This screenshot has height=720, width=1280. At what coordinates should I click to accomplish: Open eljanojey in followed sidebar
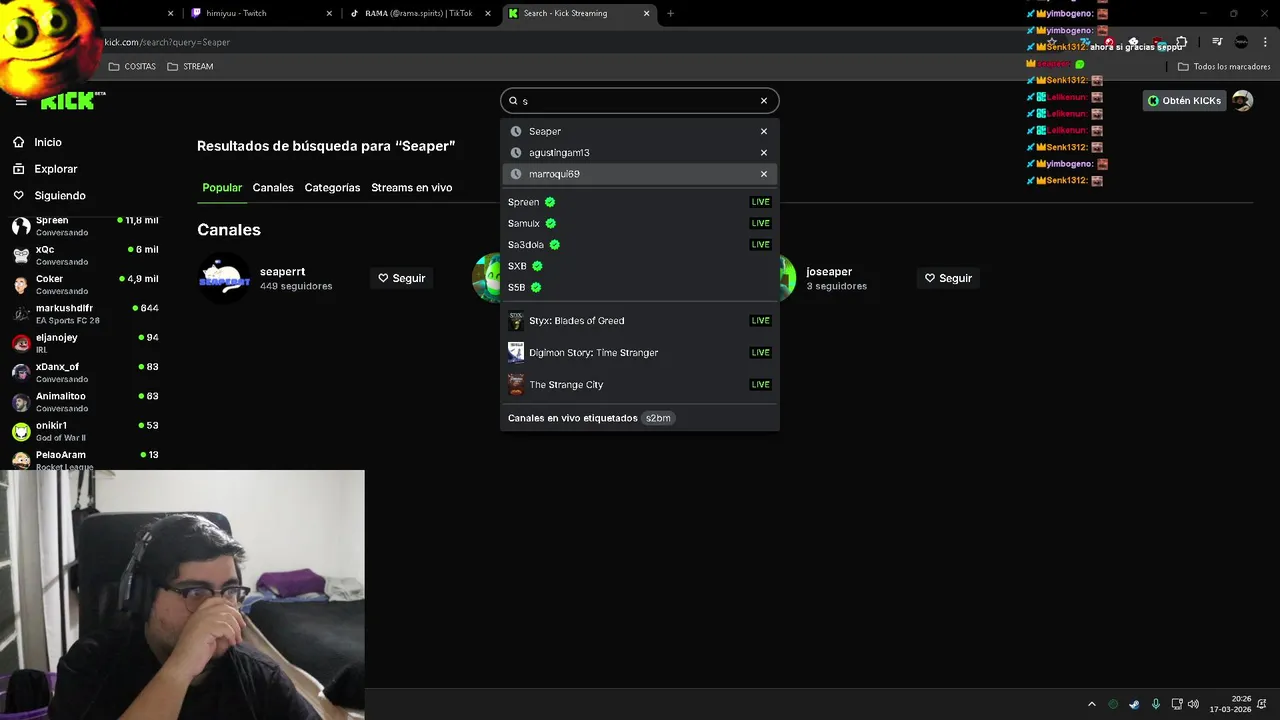tap(85, 343)
